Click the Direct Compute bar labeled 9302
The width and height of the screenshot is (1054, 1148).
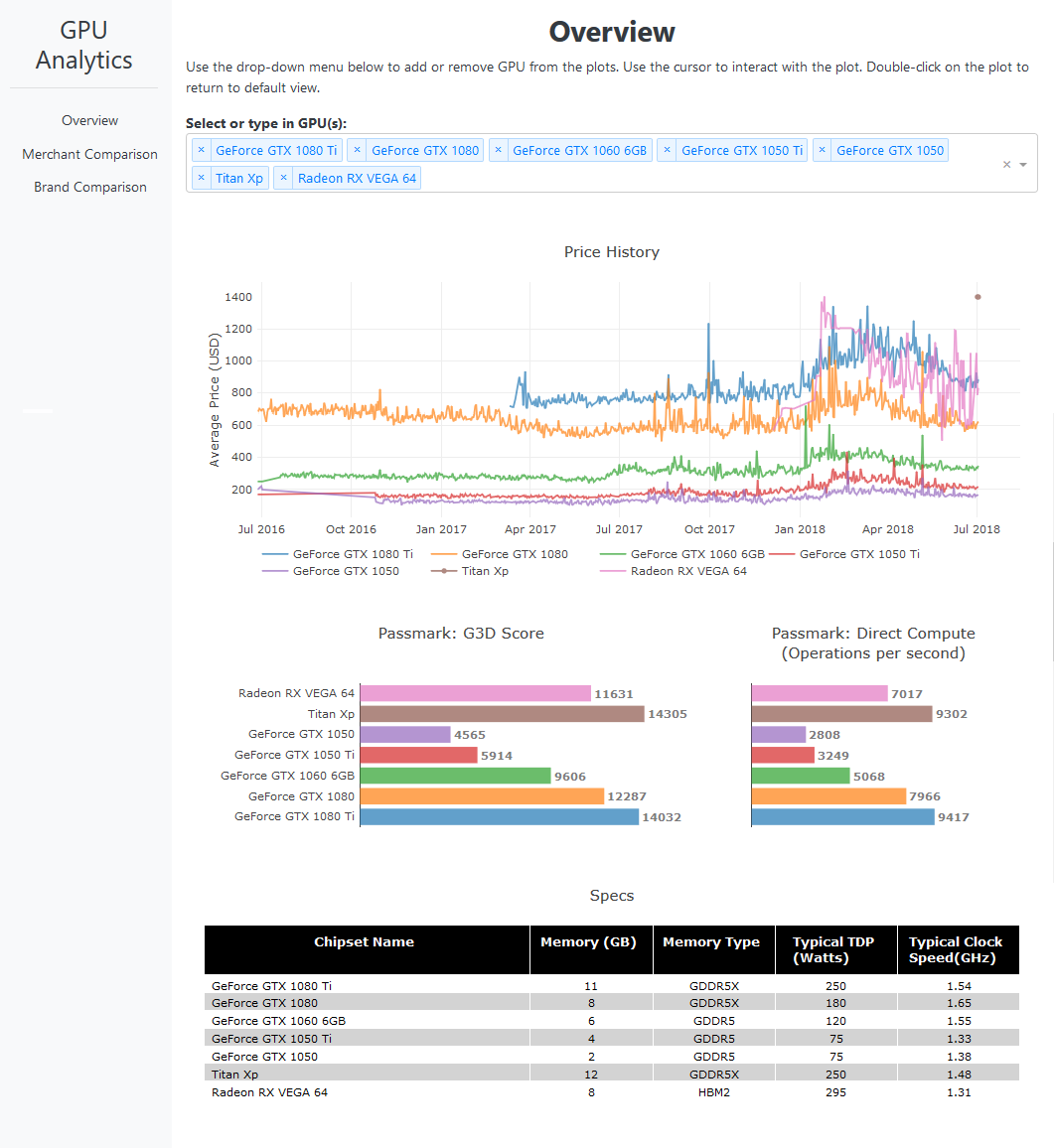tap(841, 714)
